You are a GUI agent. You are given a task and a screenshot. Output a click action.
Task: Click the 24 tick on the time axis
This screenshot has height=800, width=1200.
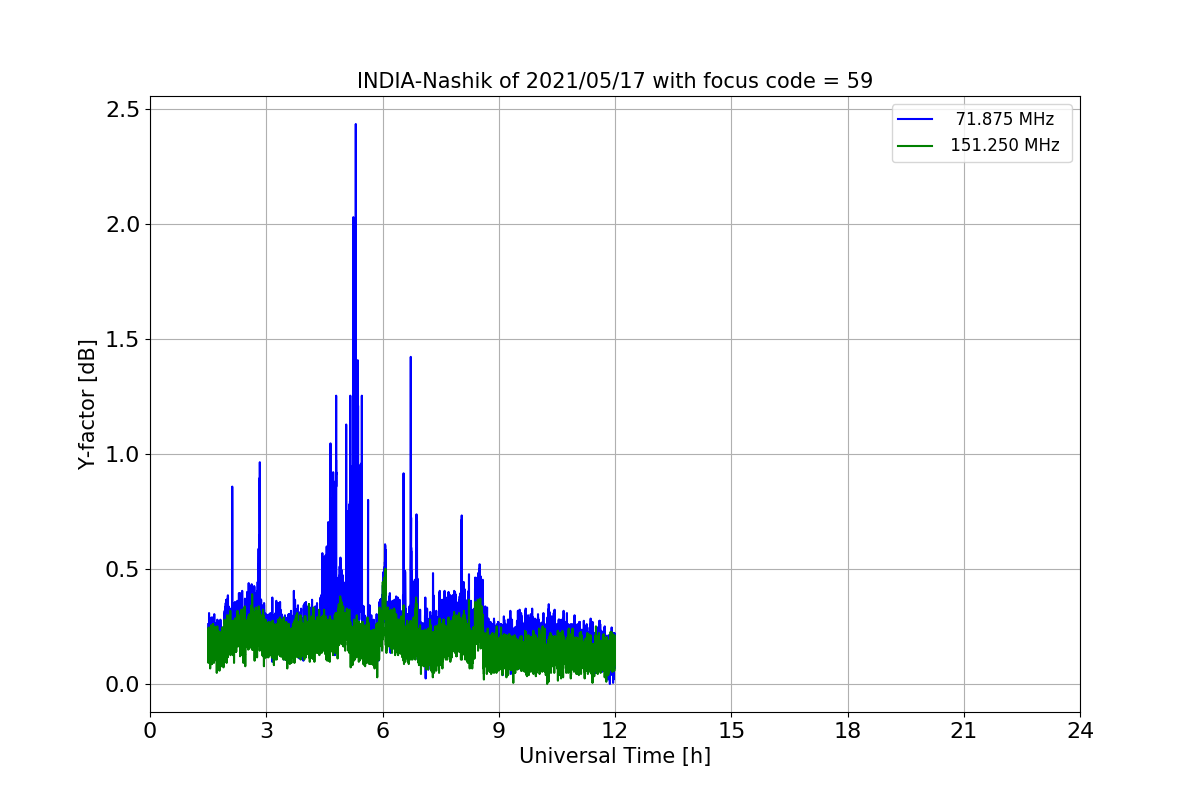tap(1080, 731)
